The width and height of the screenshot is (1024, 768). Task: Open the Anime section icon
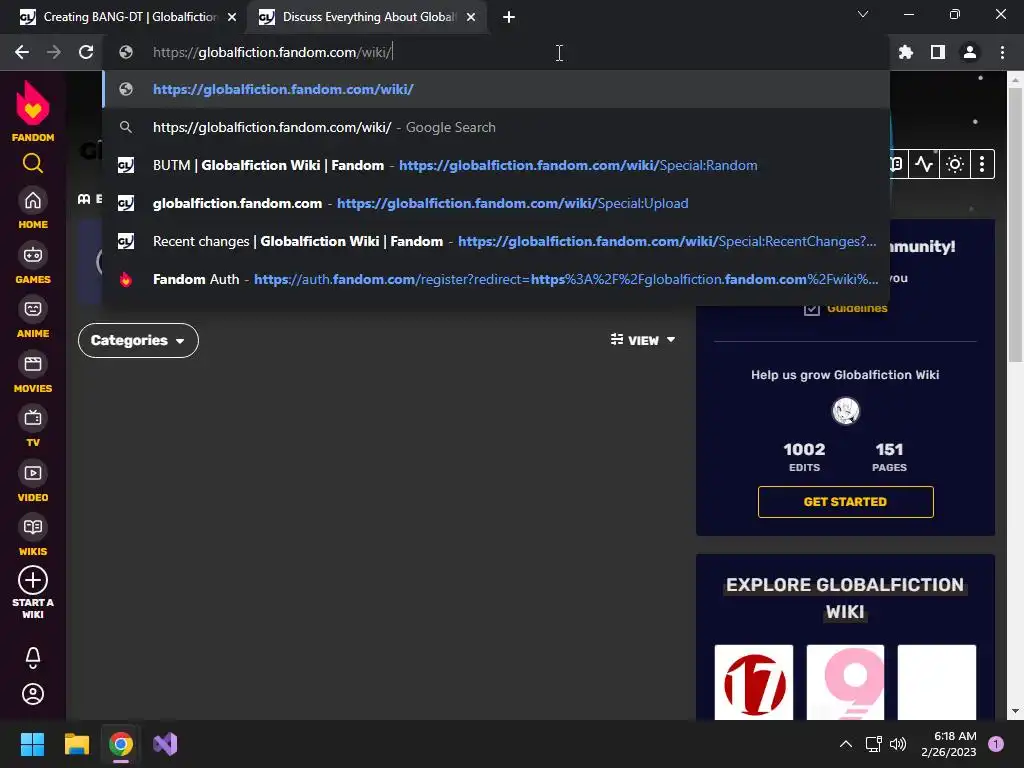[33, 309]
